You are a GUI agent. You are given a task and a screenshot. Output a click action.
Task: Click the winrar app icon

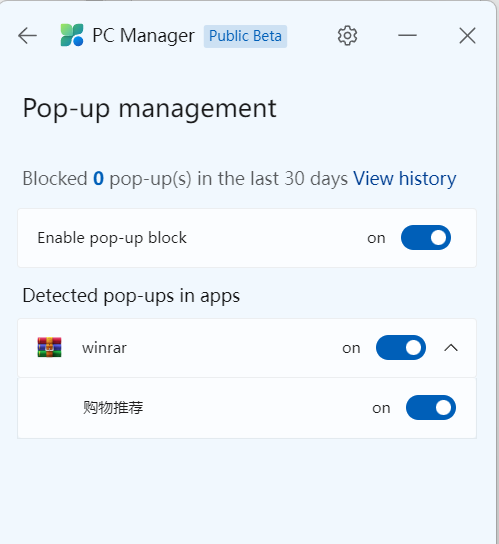50,347
